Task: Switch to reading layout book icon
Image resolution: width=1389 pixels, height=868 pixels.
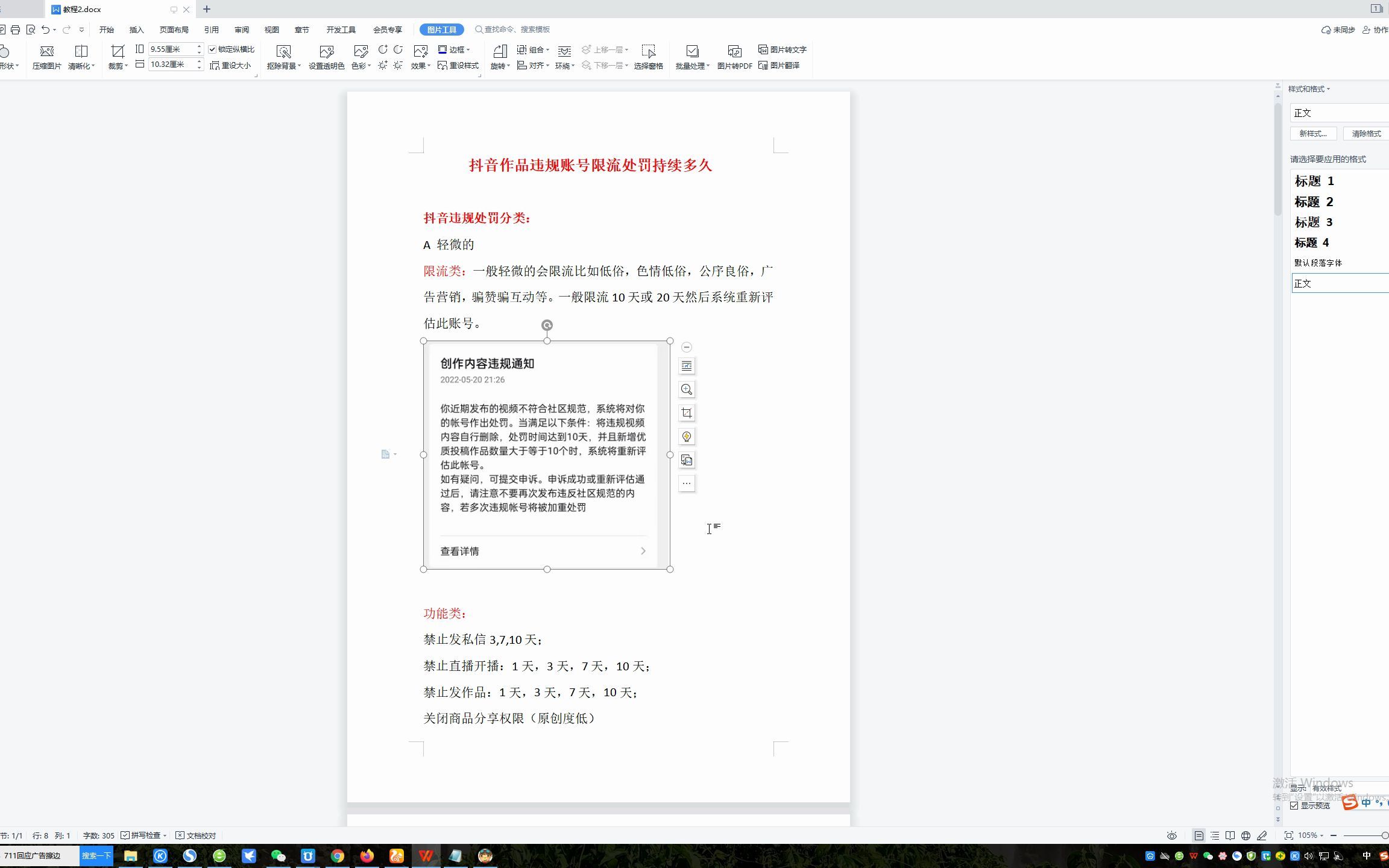Action: click(x=1230, y=835)
